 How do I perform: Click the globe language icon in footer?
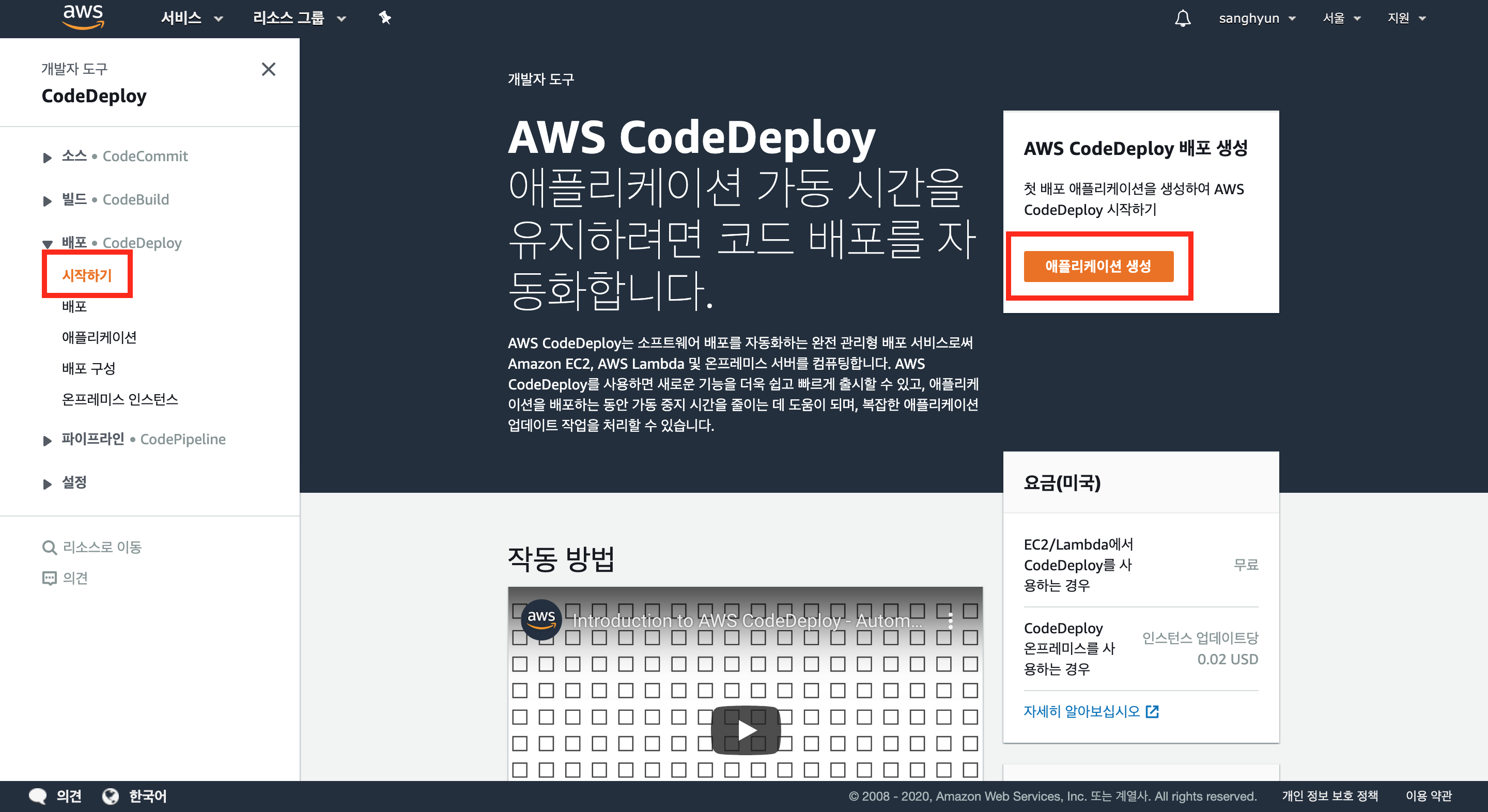click(x=111, y=796)
